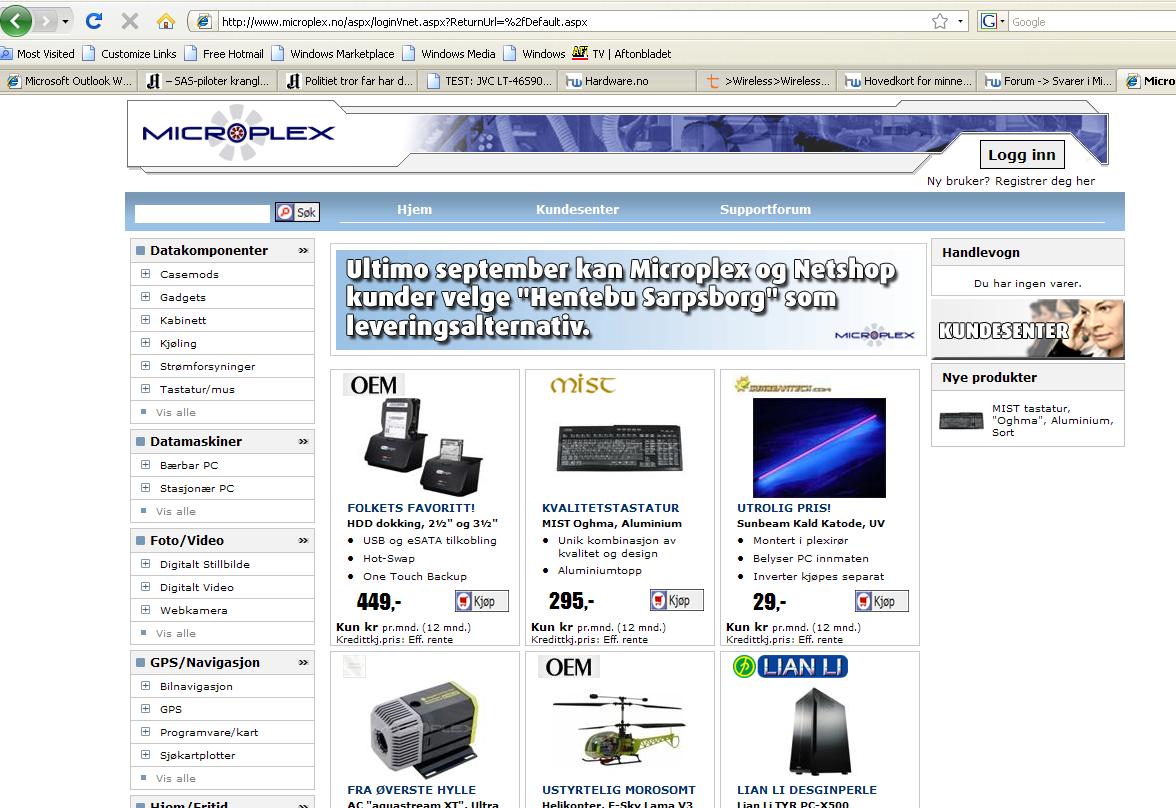Image resolution: width=1176 pixels, height=808 pixels.
Task: Go to browser Home icon
Action: (x=166, y=21)
